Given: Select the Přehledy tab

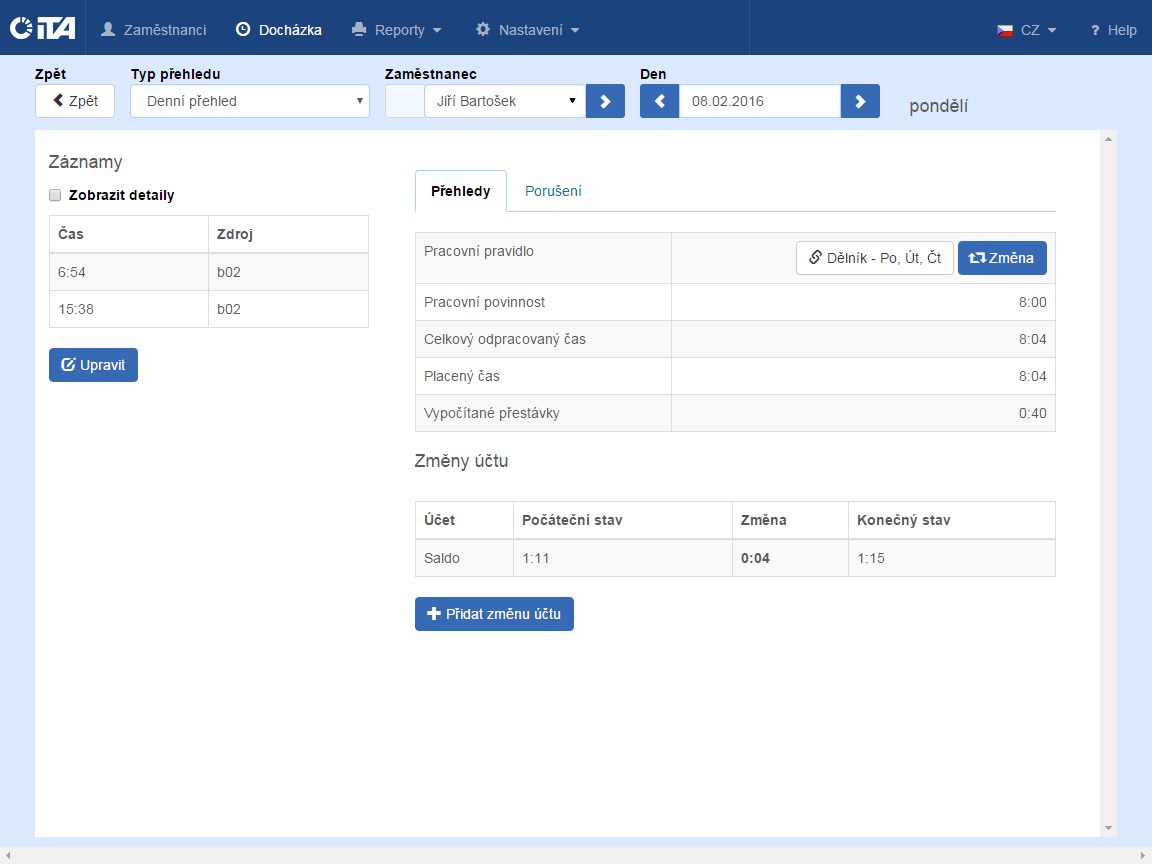Looking at the screenshot, I should coord(461,191).
